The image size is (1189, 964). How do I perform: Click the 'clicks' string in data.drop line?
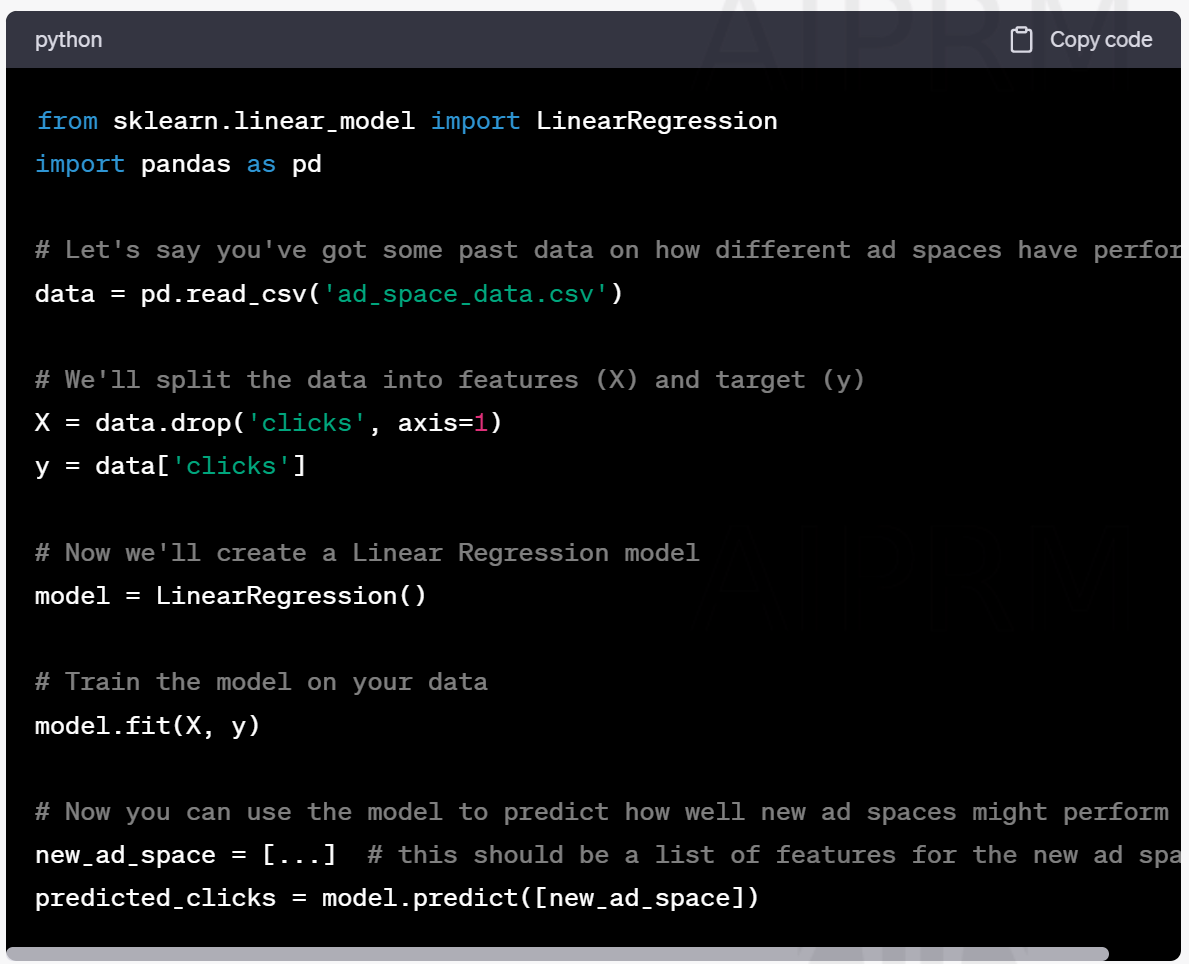[307, 423]
